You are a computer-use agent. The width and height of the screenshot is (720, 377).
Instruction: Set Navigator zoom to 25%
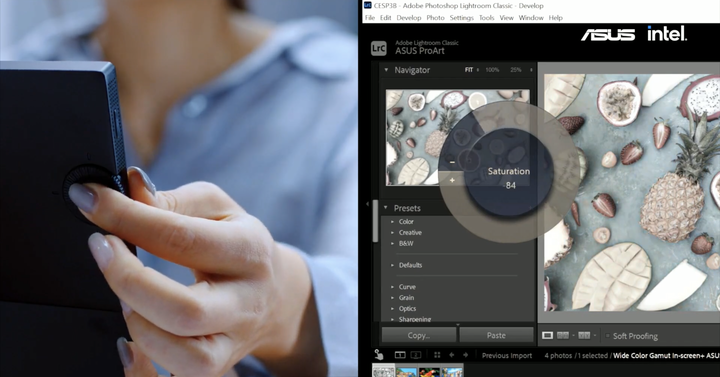tap(516, 70)
